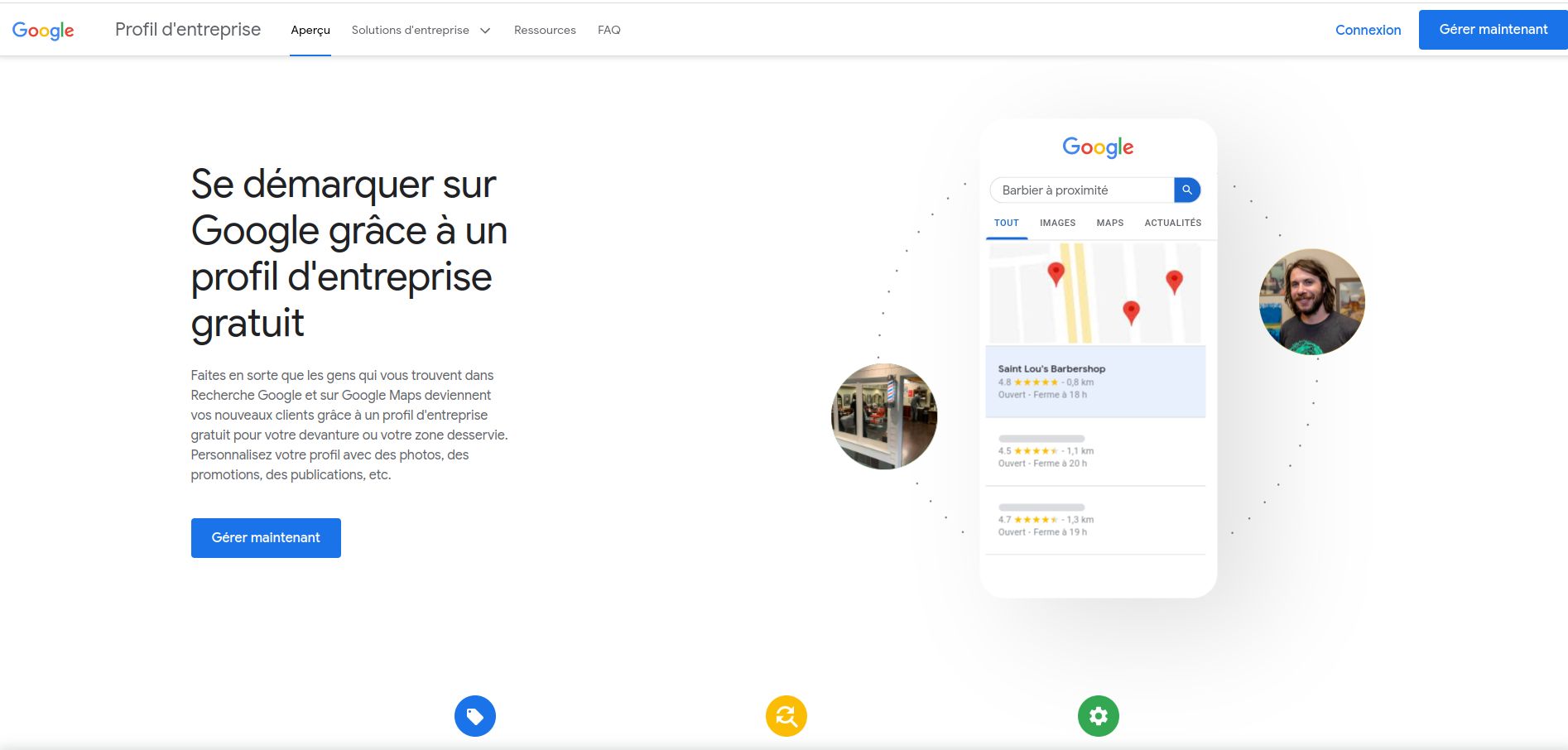Image resolution: width=1568 pixels, height=750 pixels.
Task: Click the Google logo in header
Action: tap(43, 31)
